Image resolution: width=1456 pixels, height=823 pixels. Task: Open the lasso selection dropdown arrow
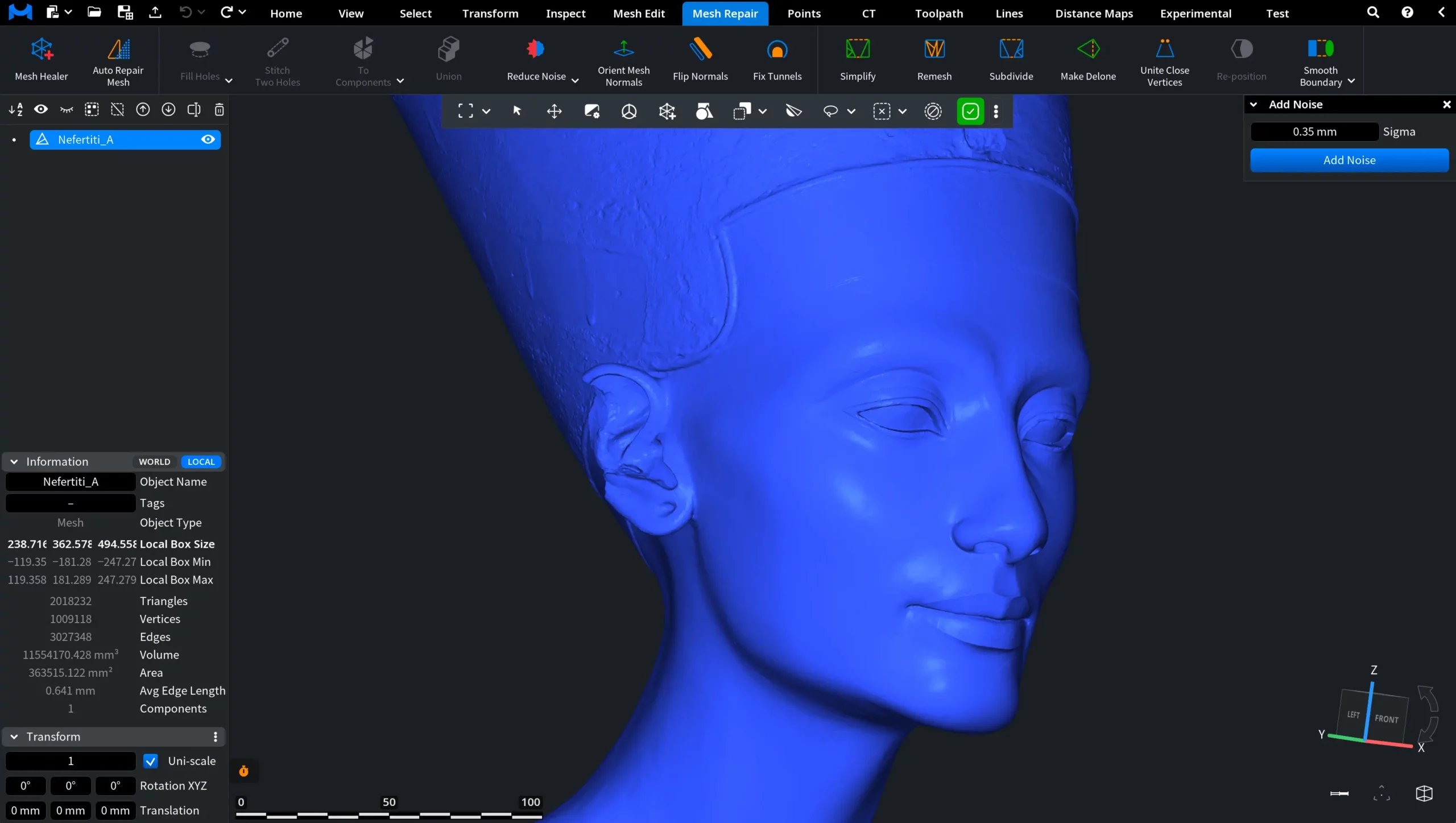tap(851, 111)
